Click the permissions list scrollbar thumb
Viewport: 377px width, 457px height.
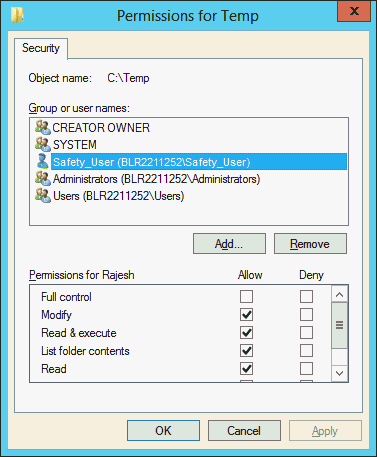click(340, 325)
